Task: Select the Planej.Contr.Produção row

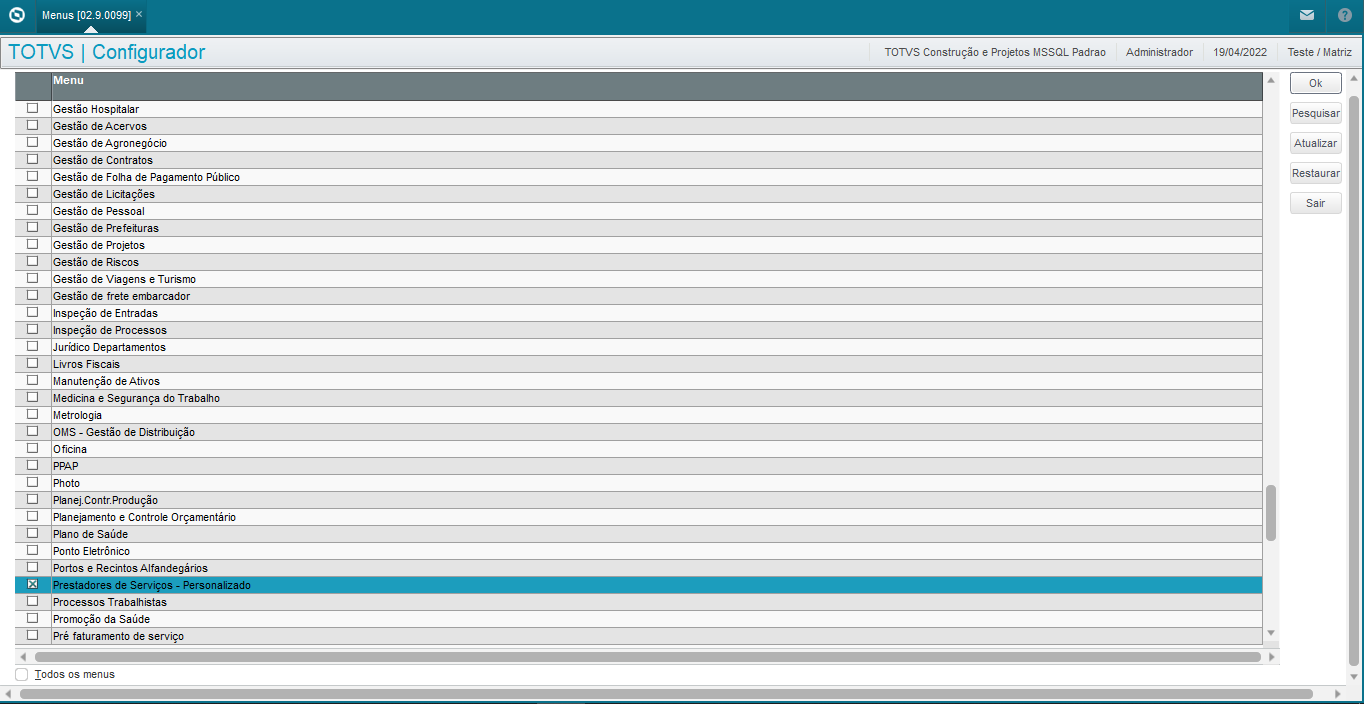Action: point(638,500)
